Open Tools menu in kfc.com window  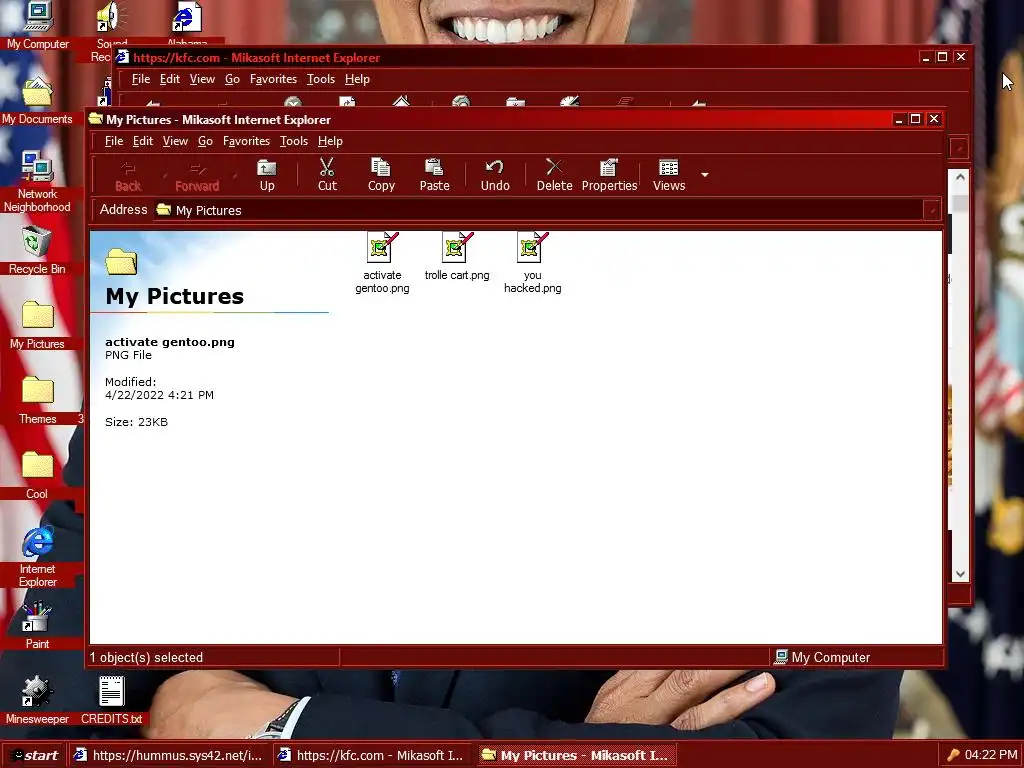tap(321, 79)
